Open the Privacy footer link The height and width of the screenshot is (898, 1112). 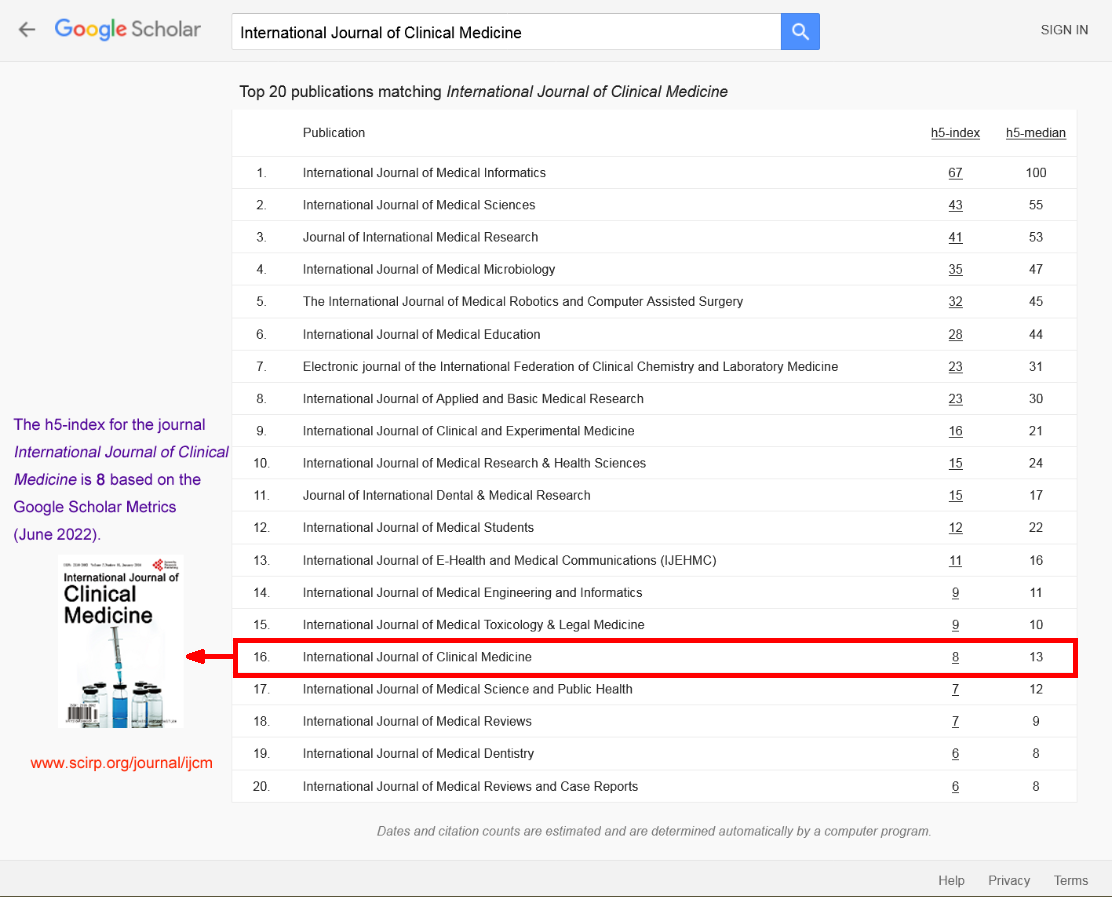point(1009,880)
